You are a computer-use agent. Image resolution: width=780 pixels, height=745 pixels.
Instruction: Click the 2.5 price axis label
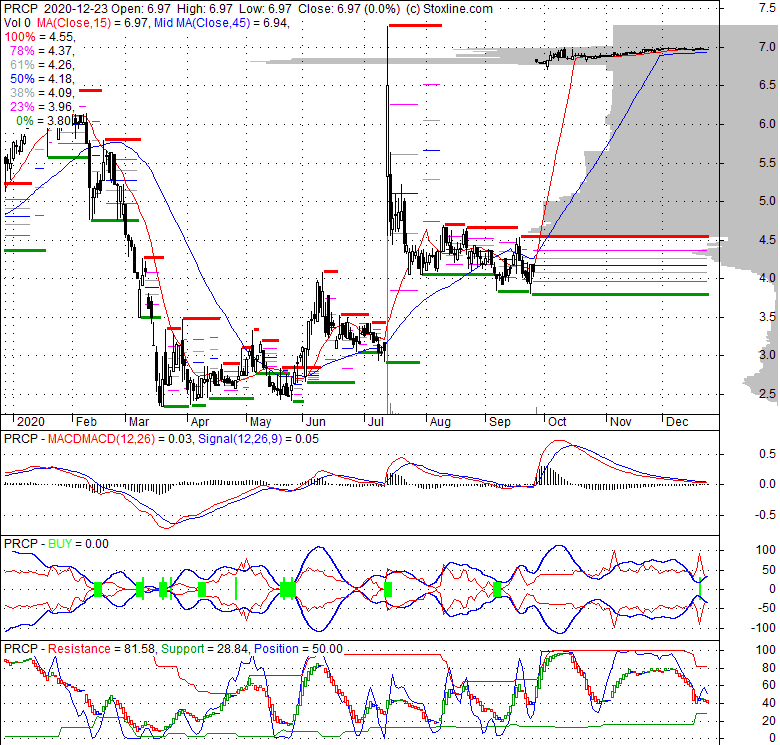pos(767,394)
